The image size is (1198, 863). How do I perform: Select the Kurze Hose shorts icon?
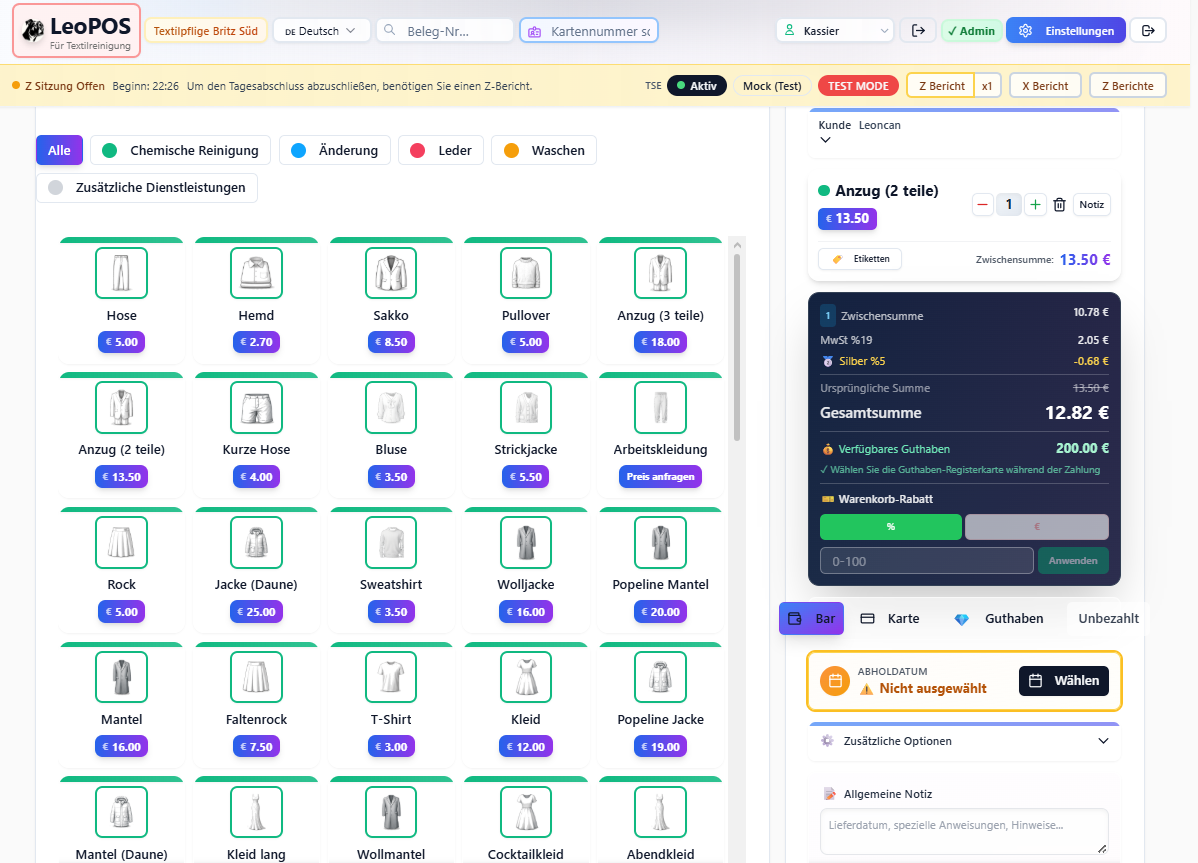pyautogui.click(x=256, y=407)
